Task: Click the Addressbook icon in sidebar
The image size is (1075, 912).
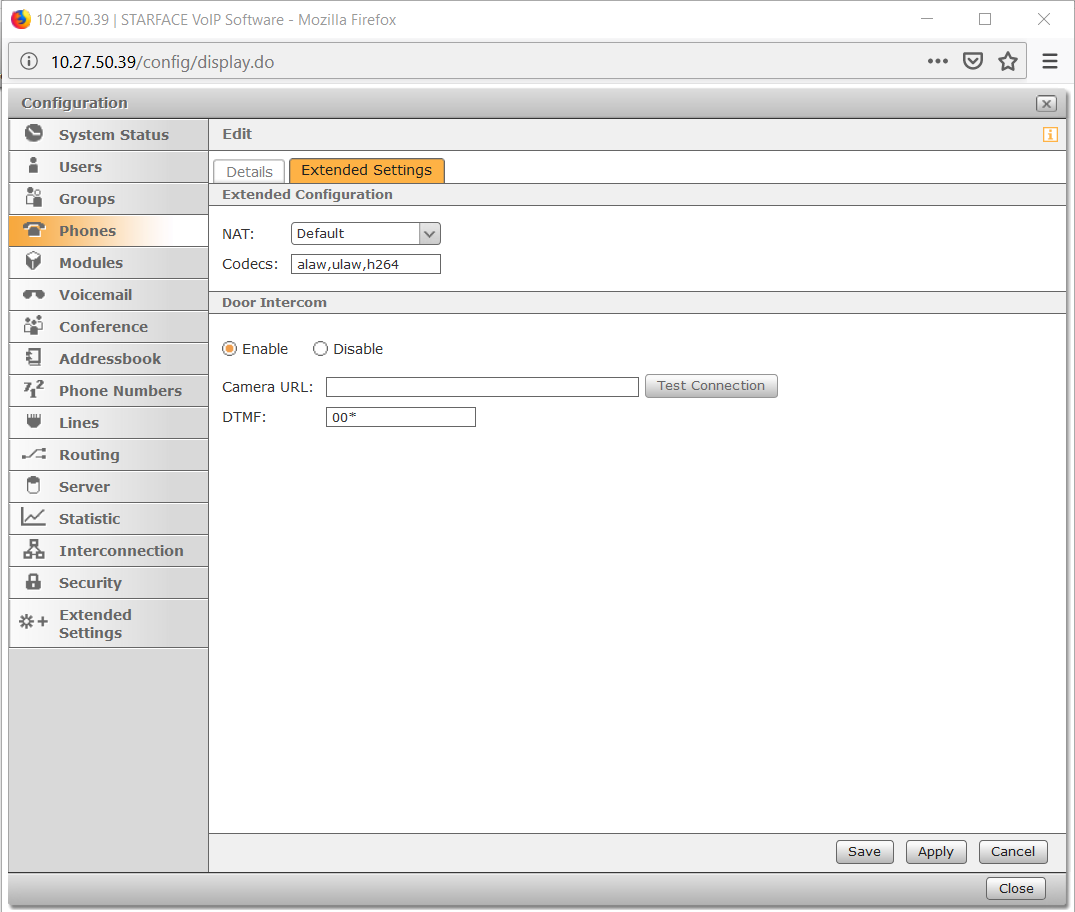Action: coord(34,358)
